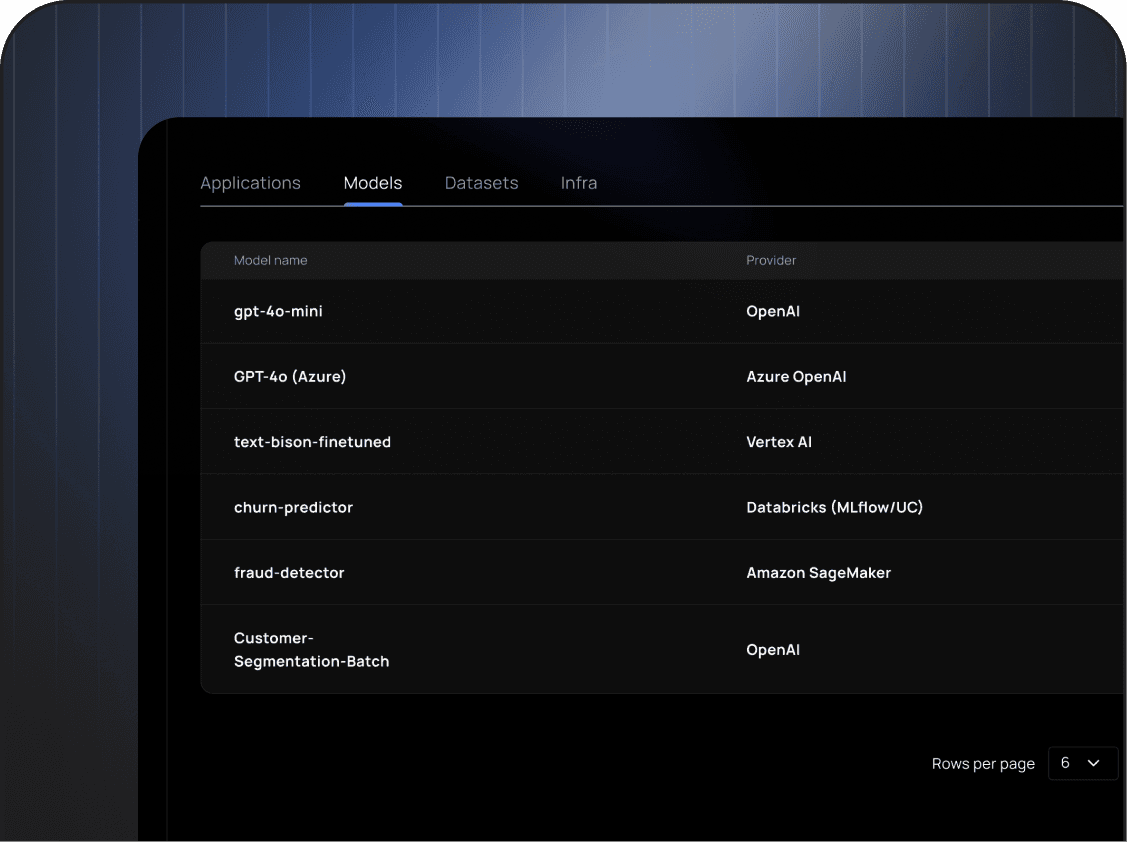Viewport: 1127px width, 842px height.
Task: Sort by the Model name column header
Action: (x=270, y=260)
